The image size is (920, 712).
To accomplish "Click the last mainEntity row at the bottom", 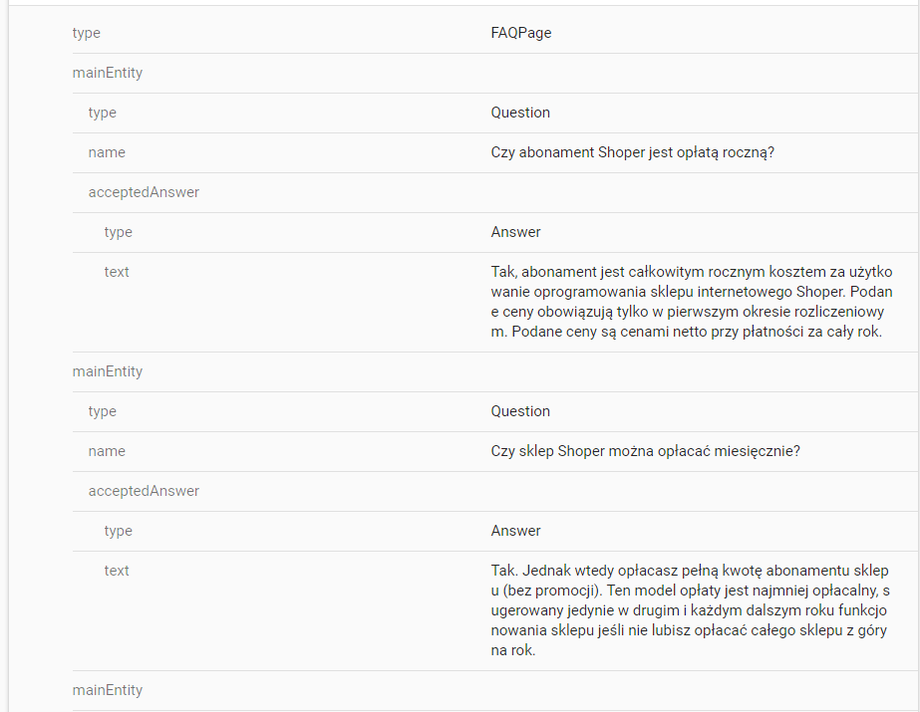I will pyautogui.click(x=108, y=690).
